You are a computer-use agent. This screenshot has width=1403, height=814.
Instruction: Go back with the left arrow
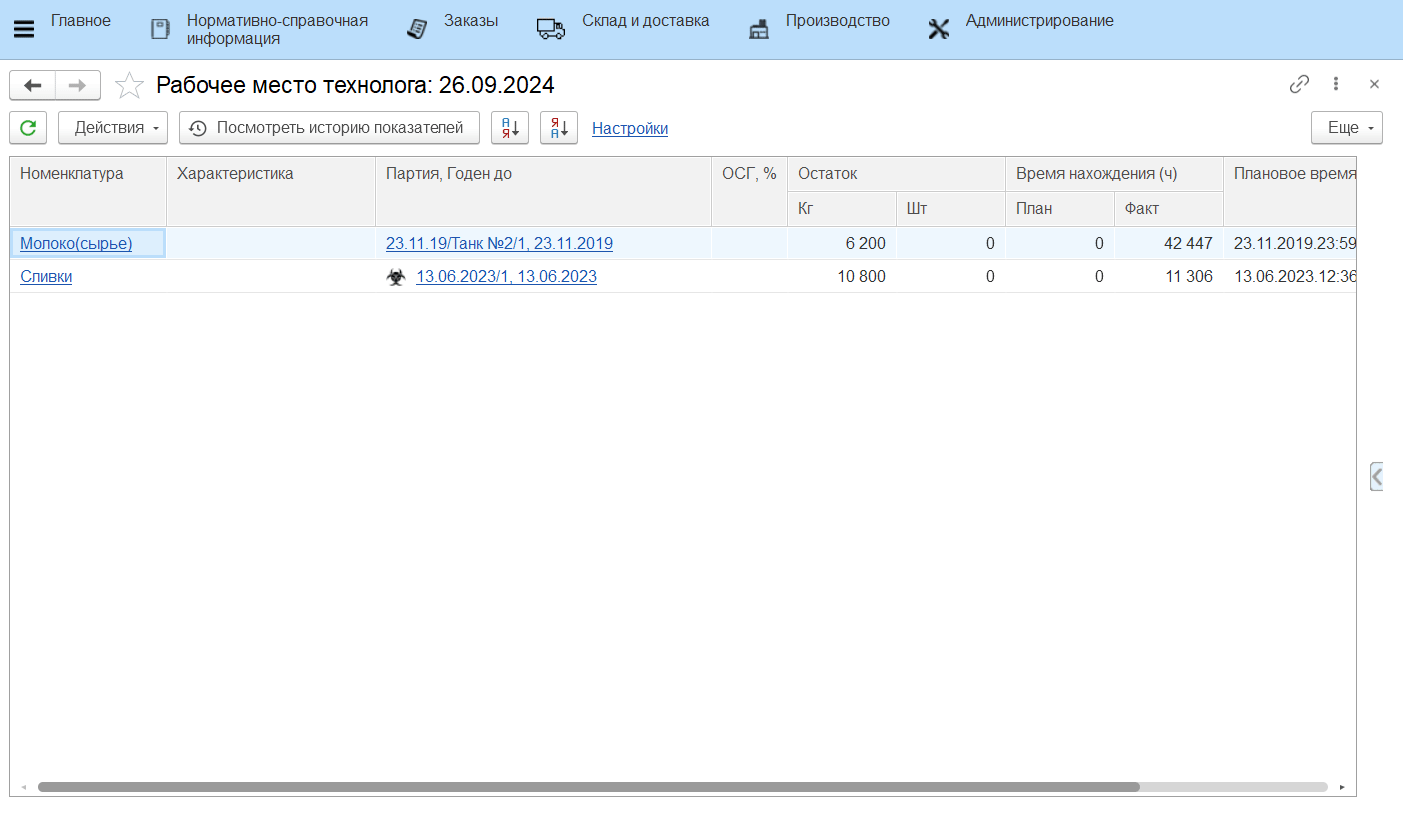tap(32, 85)
